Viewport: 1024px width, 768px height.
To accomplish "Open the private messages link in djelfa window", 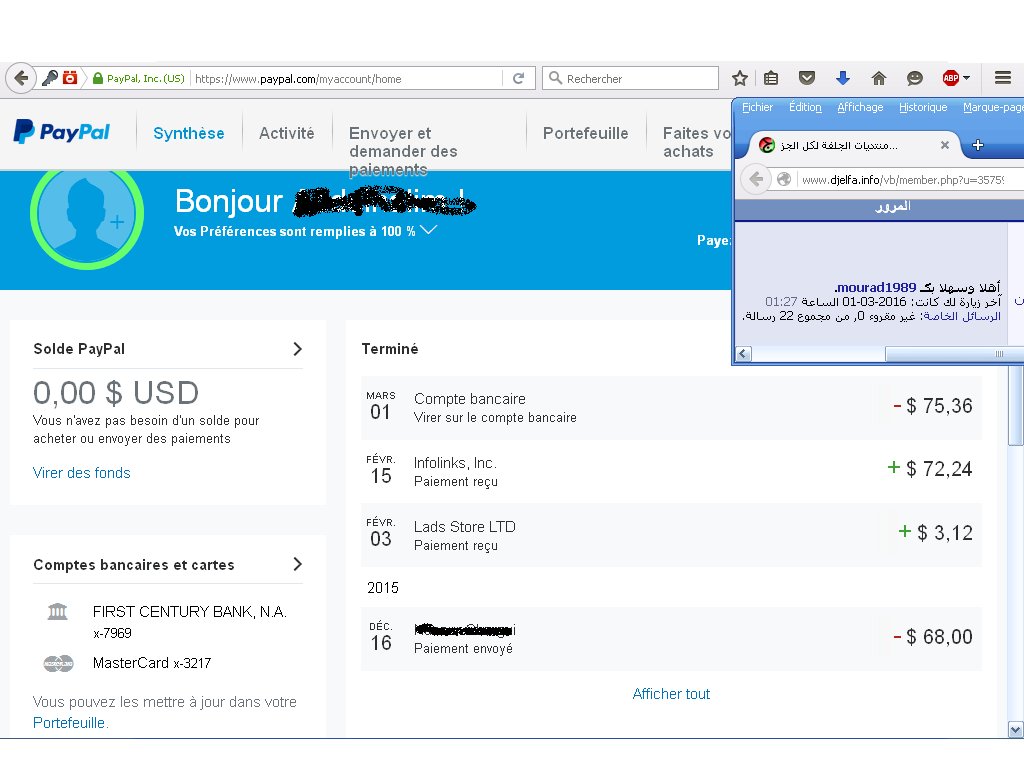I will click(963, 316).
